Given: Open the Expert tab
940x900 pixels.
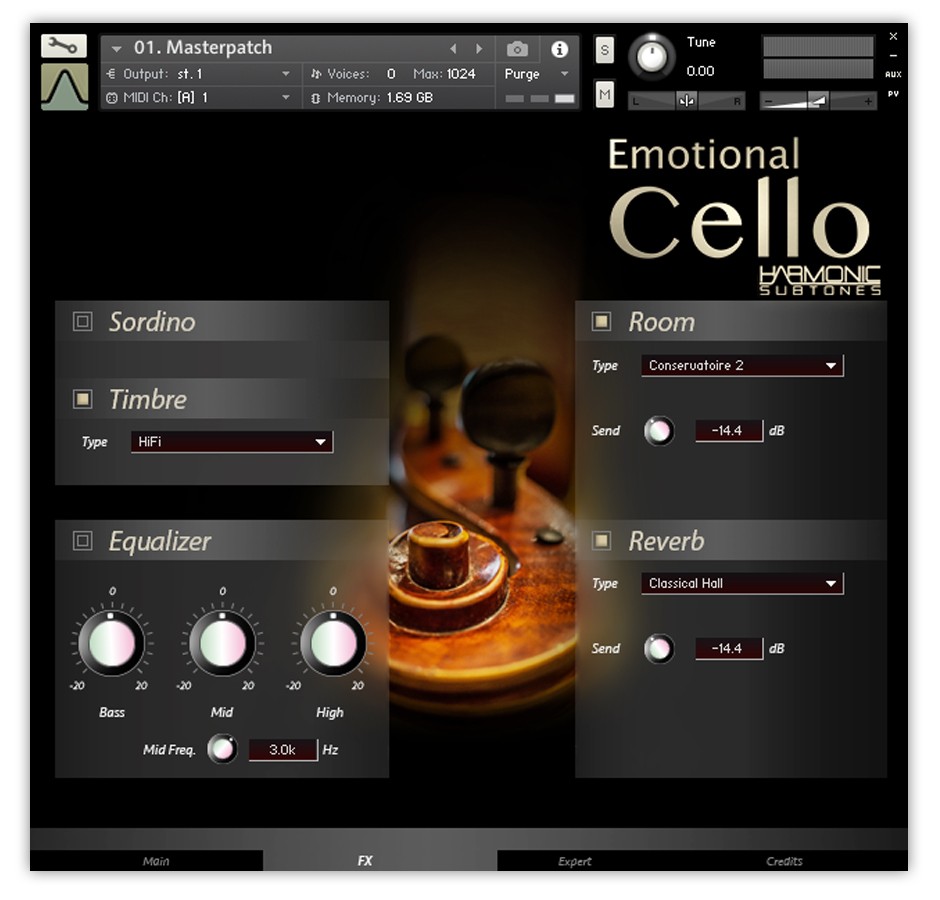Looking at the screenshot, I should click(x=574, y=860).
